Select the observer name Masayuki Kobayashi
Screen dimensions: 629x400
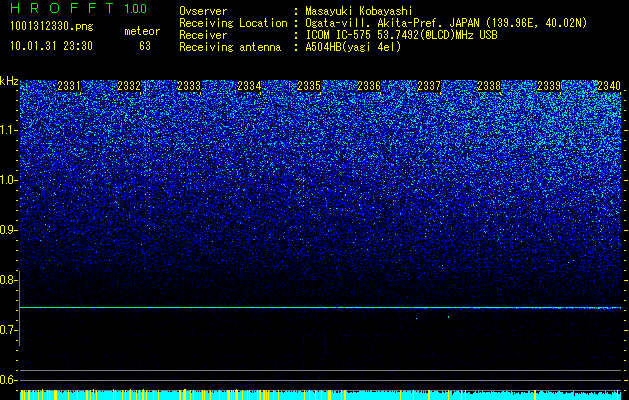point(359,11)
